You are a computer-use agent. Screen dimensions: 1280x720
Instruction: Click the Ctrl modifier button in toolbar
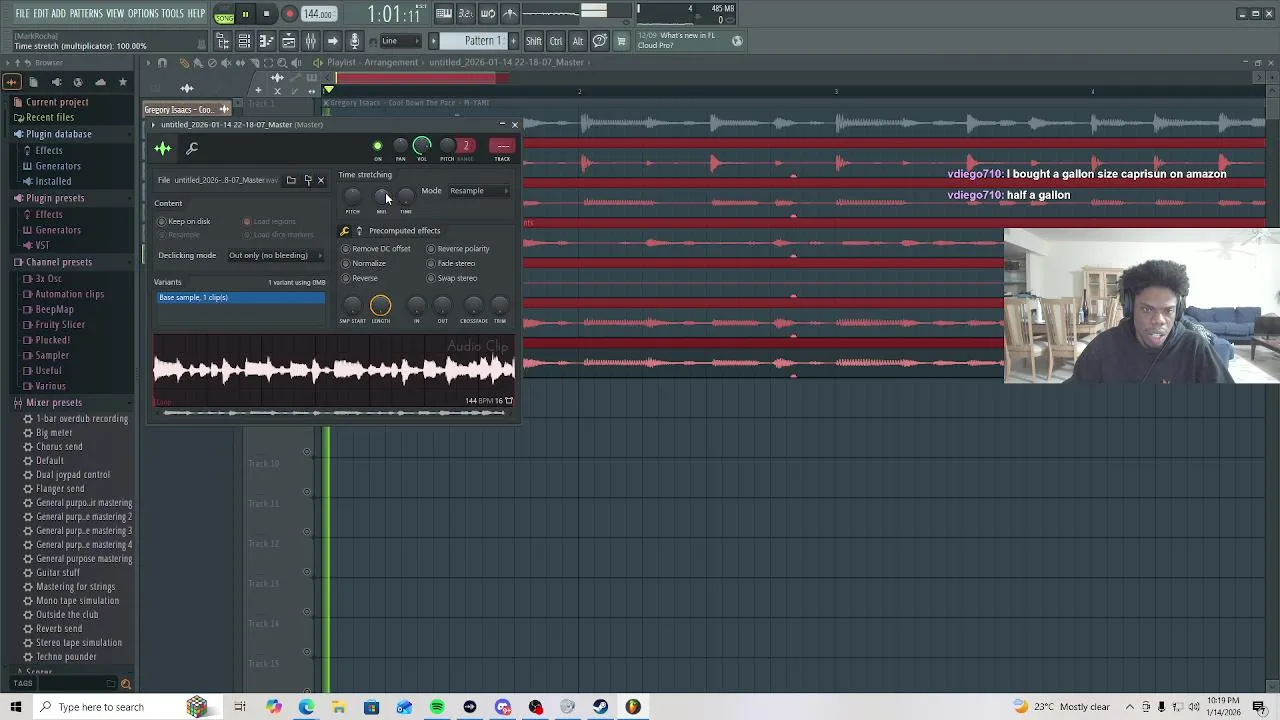click(x=556, y=41)
